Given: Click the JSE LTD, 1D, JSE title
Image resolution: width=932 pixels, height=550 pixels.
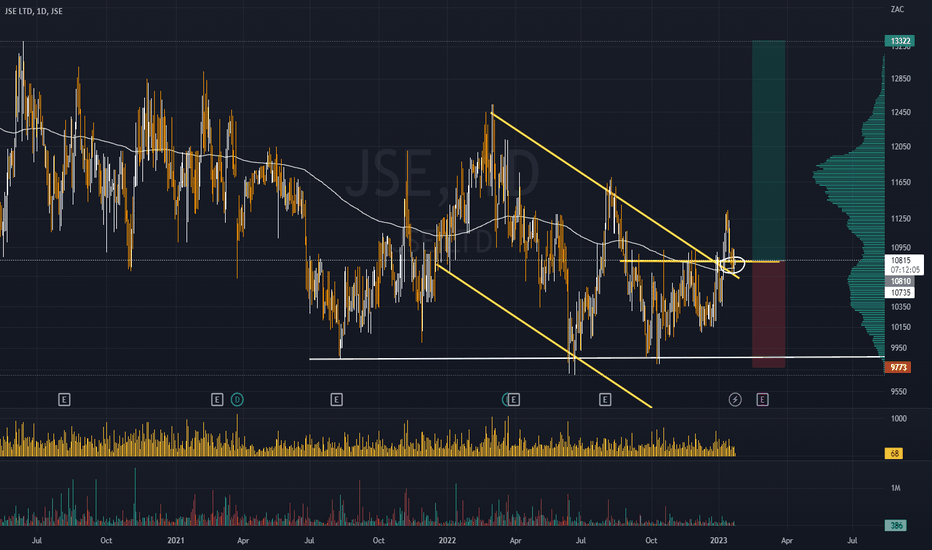Looking at the screenshot, I should (33, 11).
